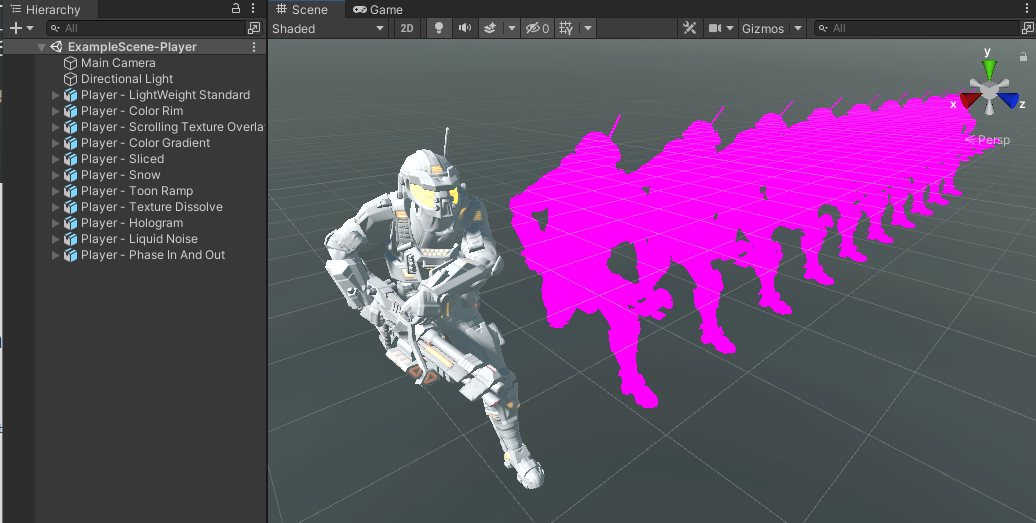Click the Player - Hologram prefab icon
1036x523 pixels.
pos(70,223)
